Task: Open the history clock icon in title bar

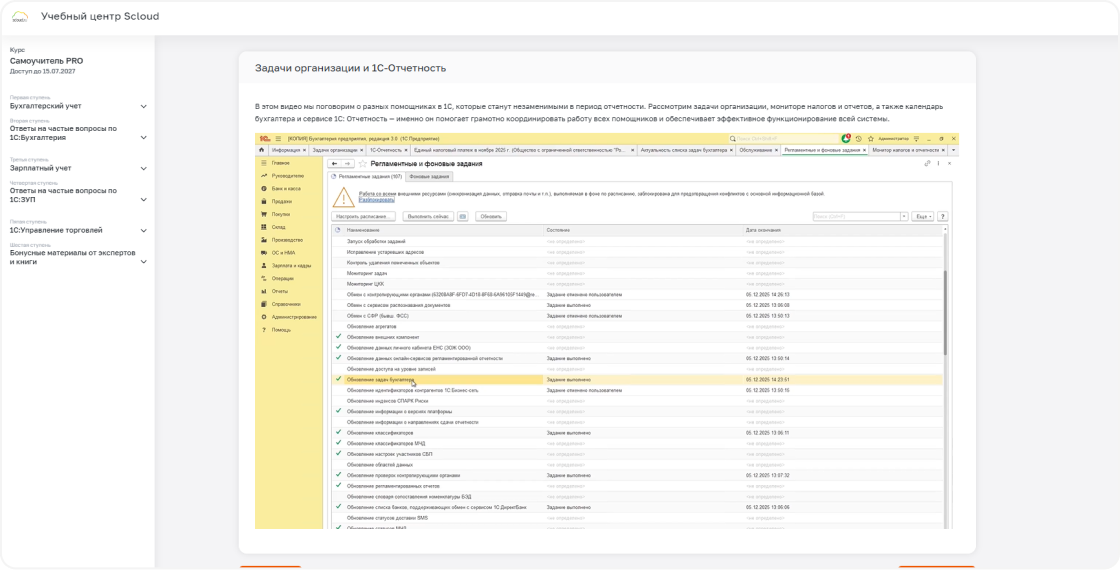Action: click(x=859, y=139)
